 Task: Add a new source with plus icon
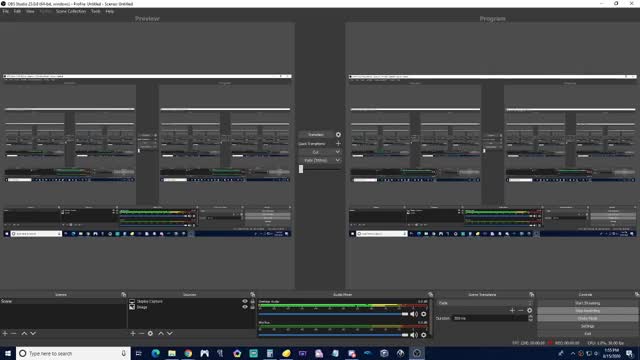133,333
